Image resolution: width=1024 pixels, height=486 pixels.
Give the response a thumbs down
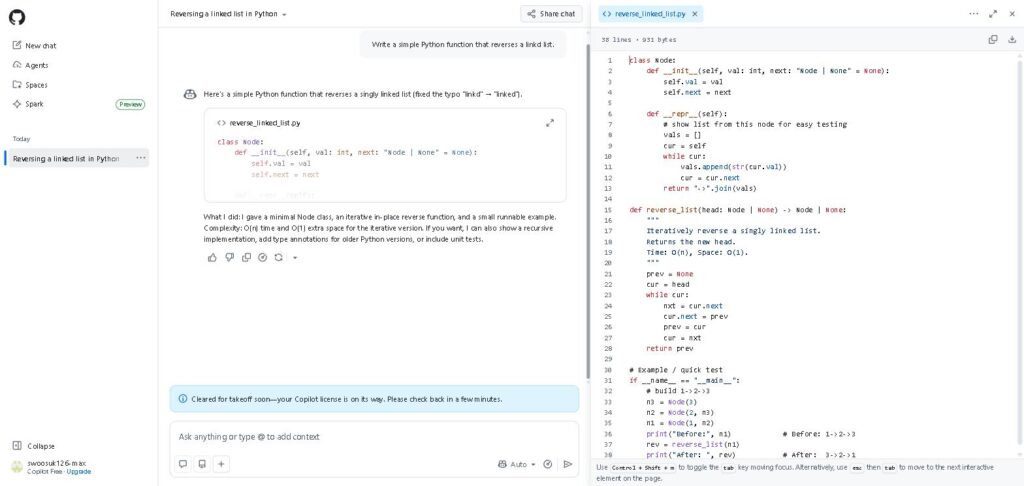tap(229, 257)
